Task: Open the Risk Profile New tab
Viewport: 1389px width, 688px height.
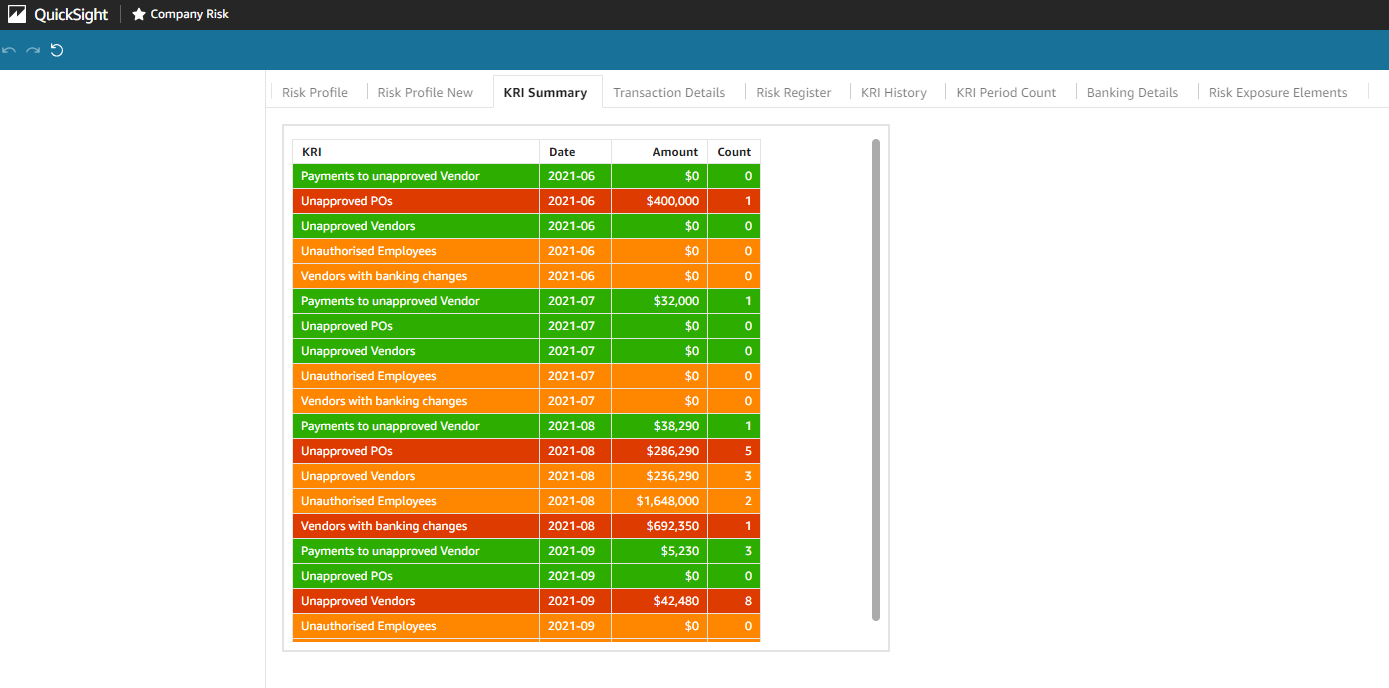Action: coord(425,92)
